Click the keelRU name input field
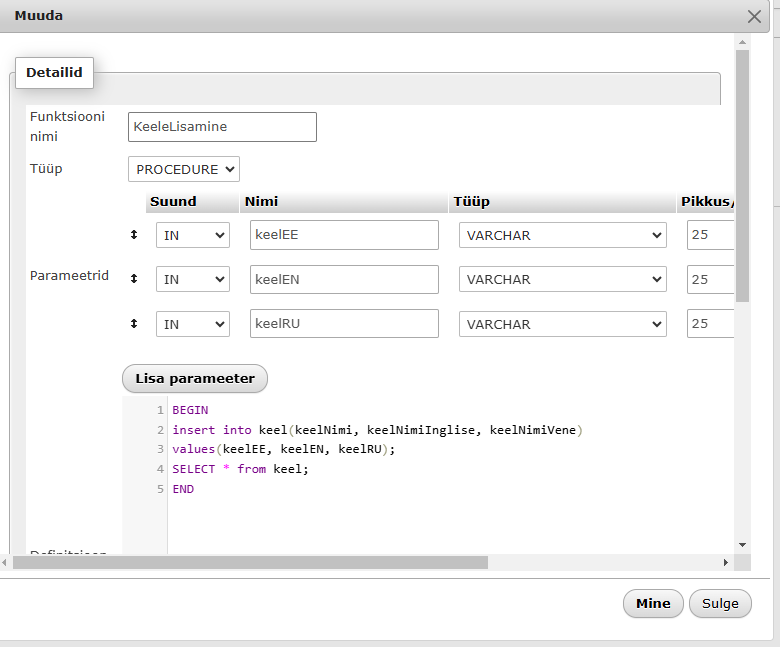780x647 pixels. (x=344, y=324)
